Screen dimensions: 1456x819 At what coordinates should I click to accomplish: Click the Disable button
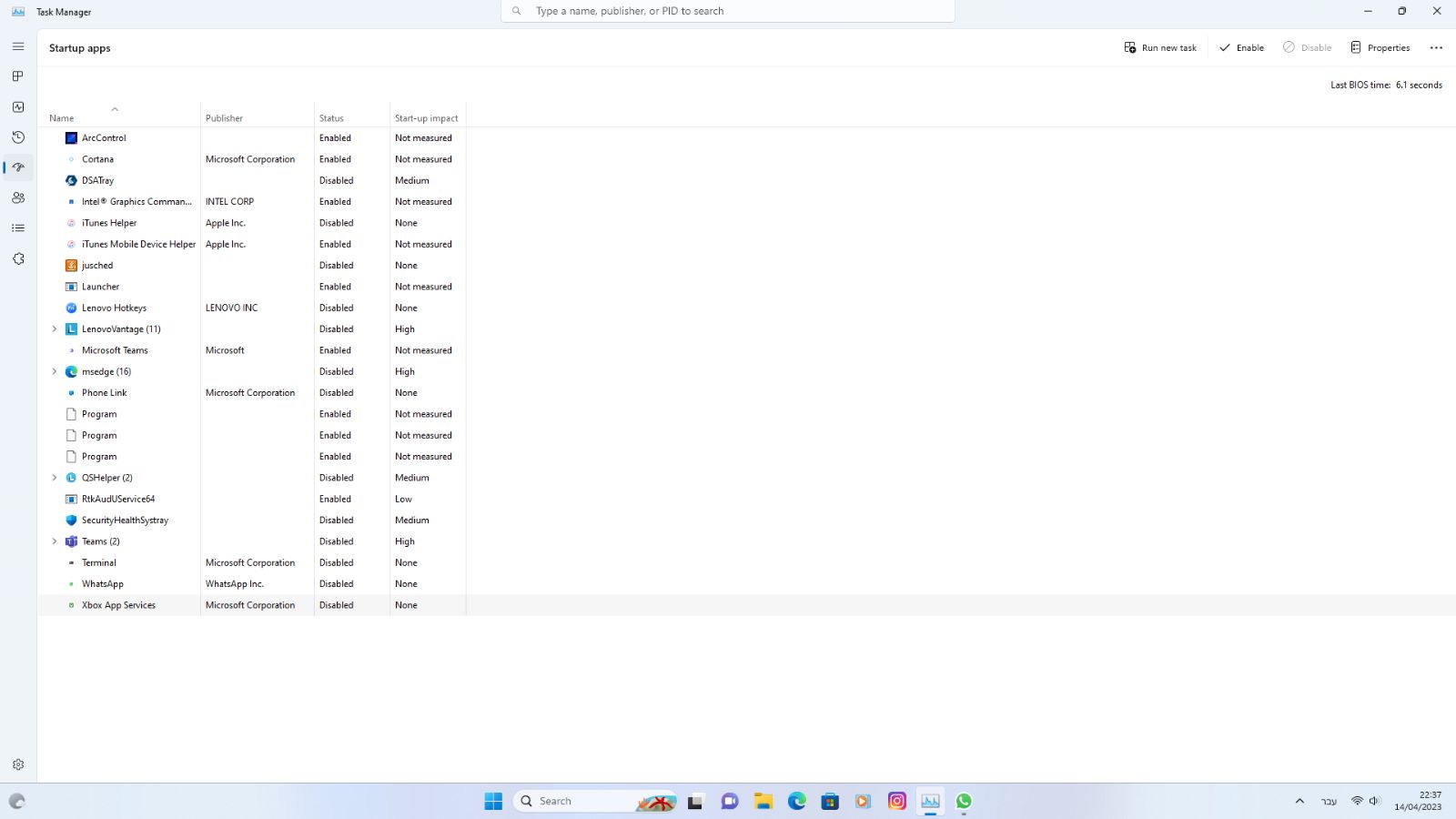(1307, 48)
